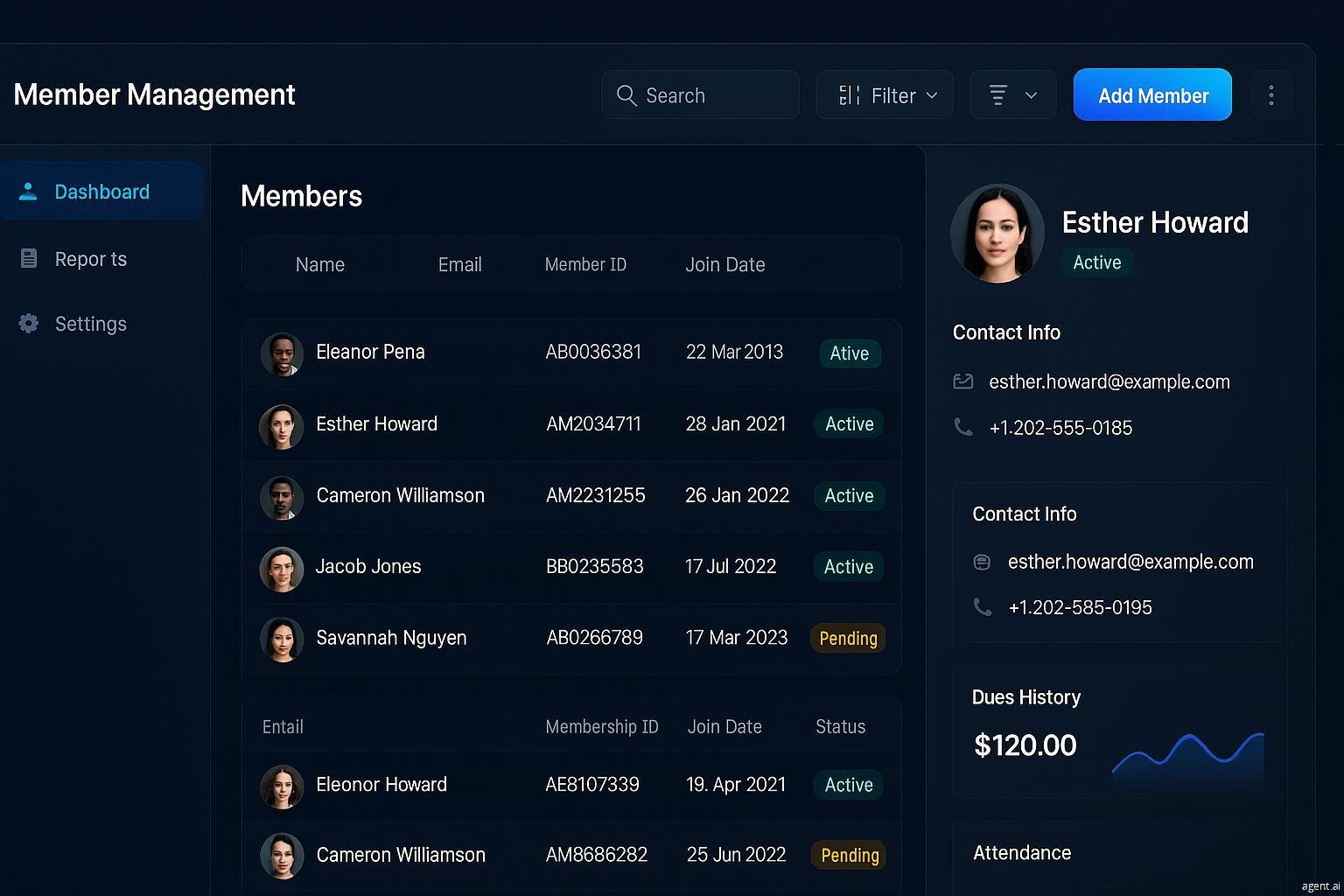Click the Add Member button
Image resolution: width=1344 pixels, height=896 pixels.
(x=1151, y=94)
